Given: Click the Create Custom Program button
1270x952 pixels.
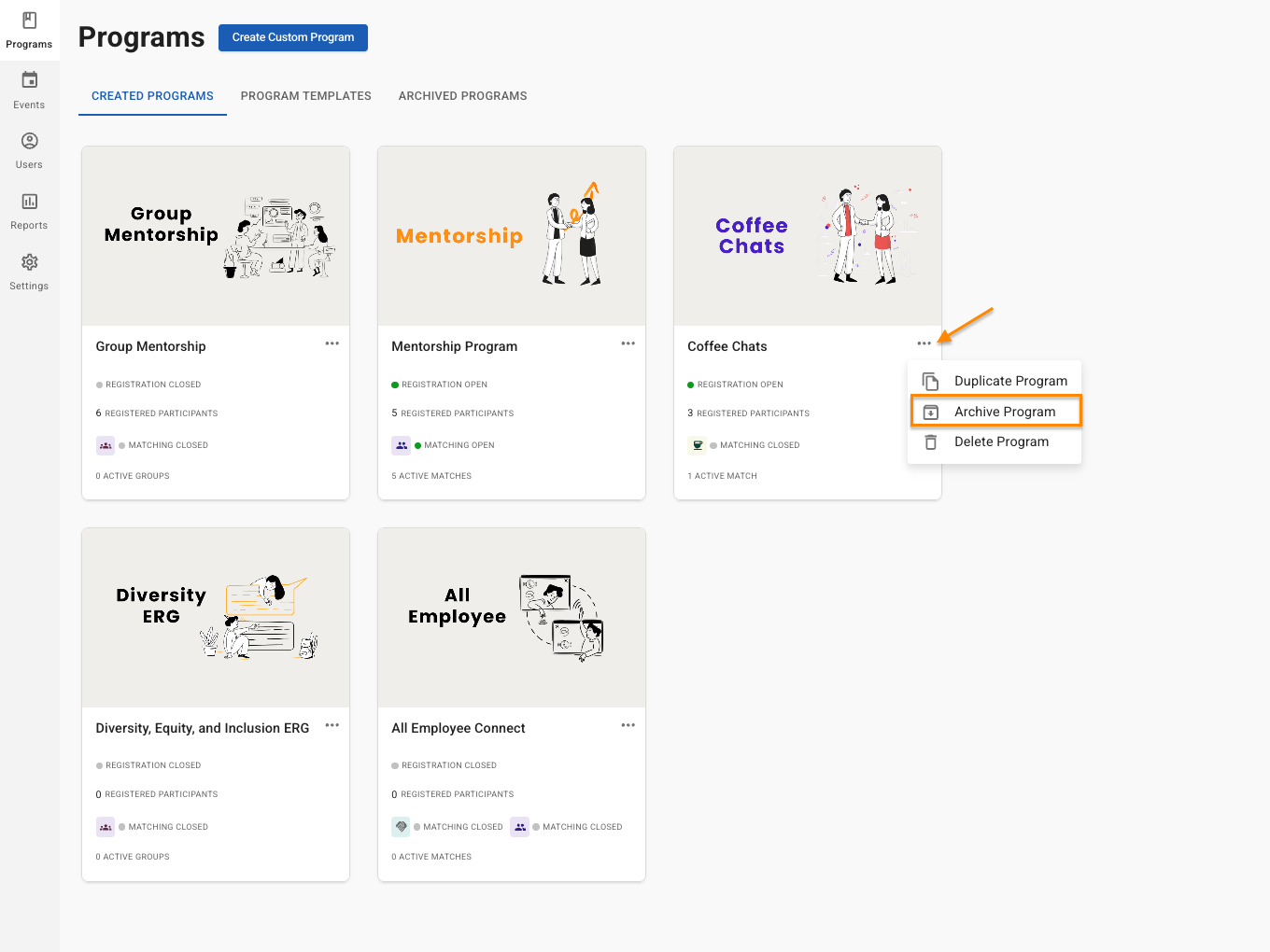Looking at the screenshot, I should coord(293,37).
